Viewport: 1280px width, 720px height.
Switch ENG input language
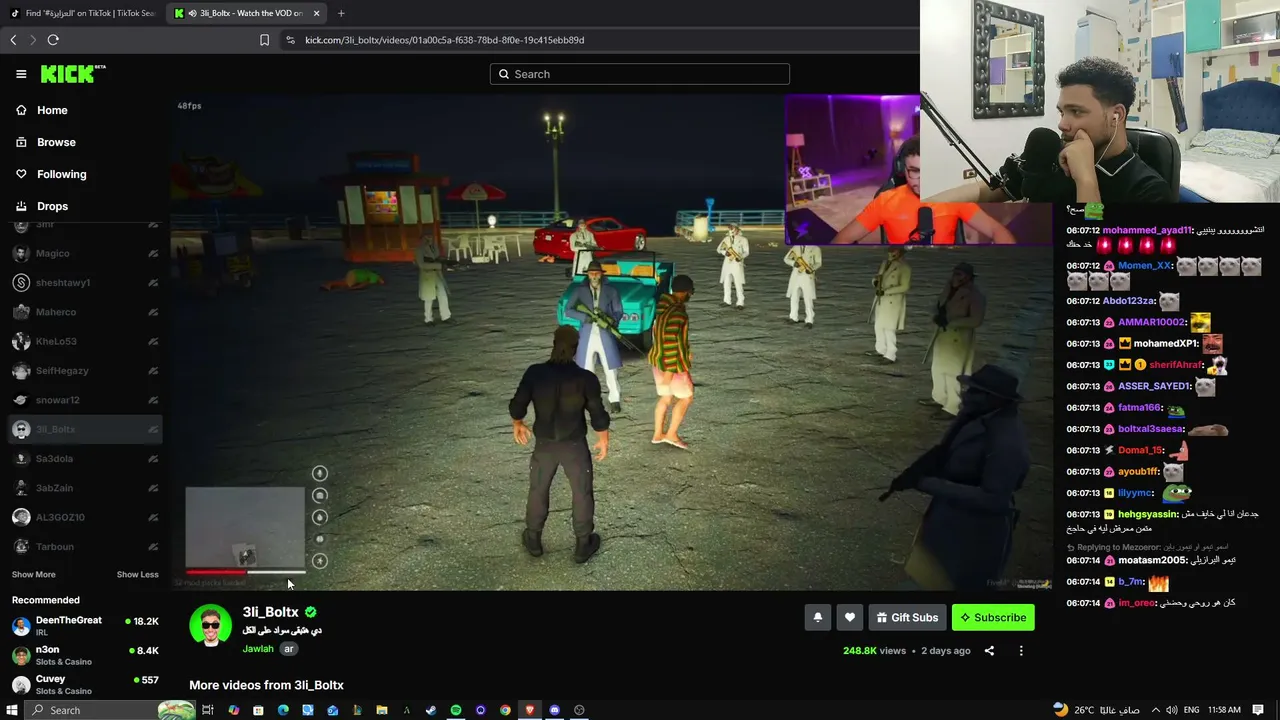click(x=1191, y=710)
